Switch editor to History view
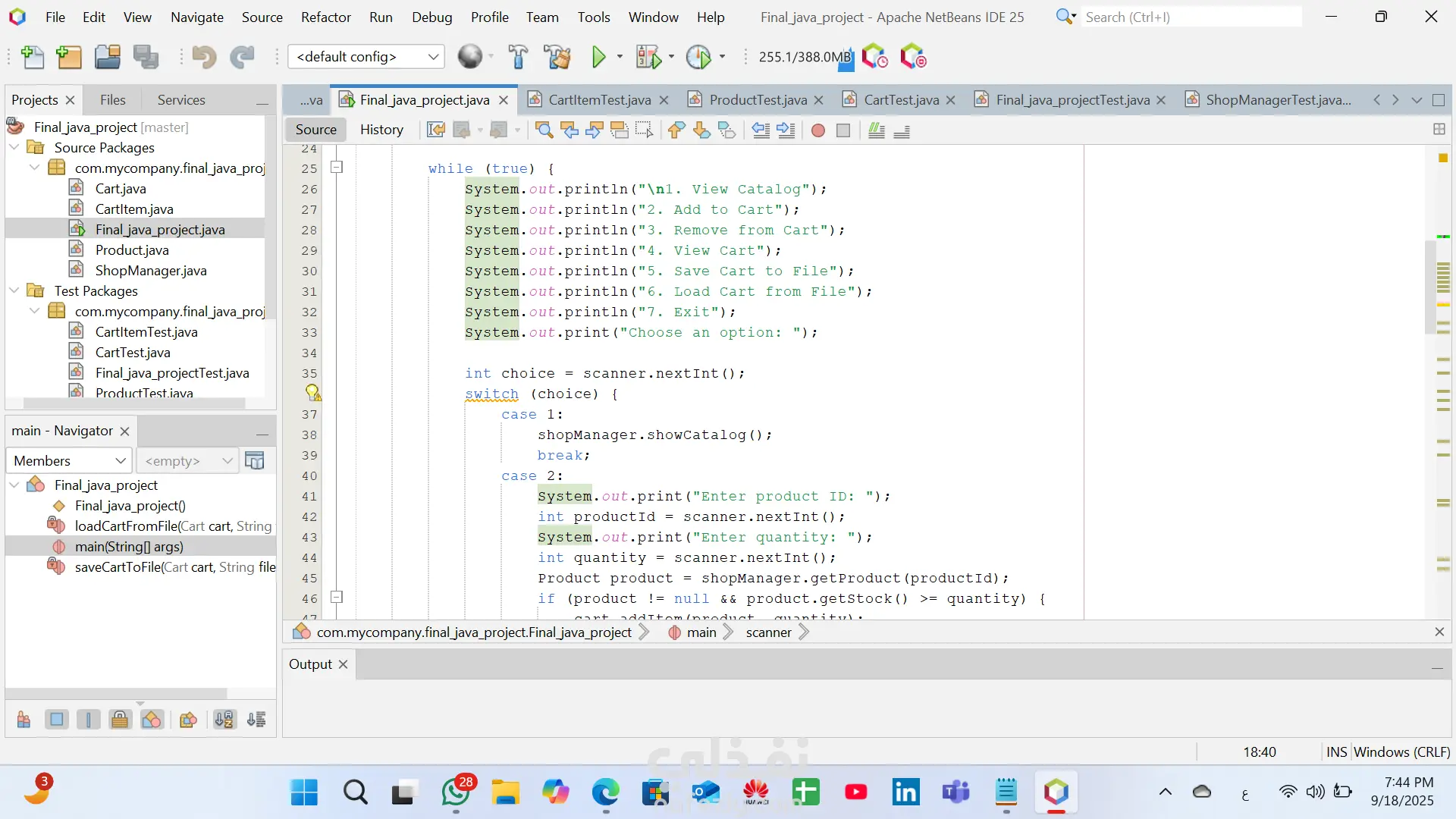The height and width of the screenshot is (819, 1456). click(x=381, y=130)
